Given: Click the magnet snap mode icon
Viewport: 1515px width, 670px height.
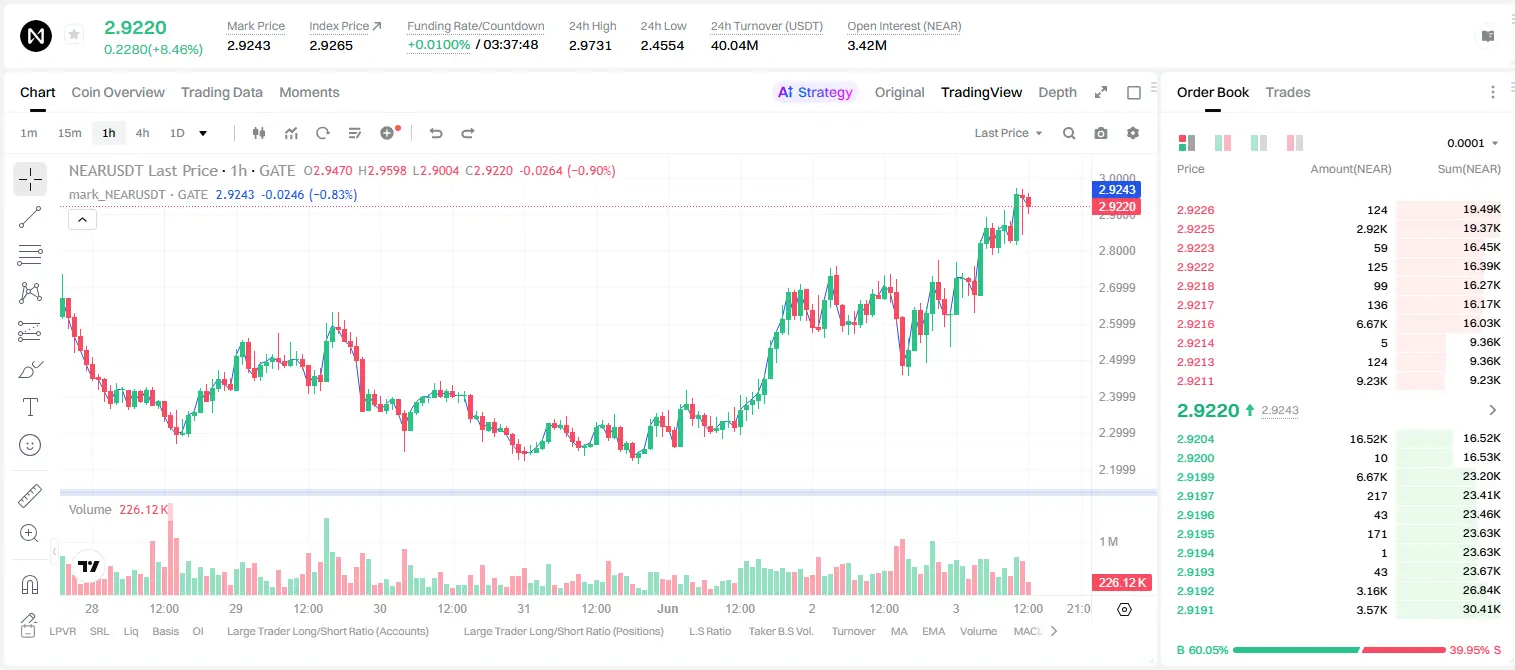Looking at the screenshot, I should (x=30, y=585).
